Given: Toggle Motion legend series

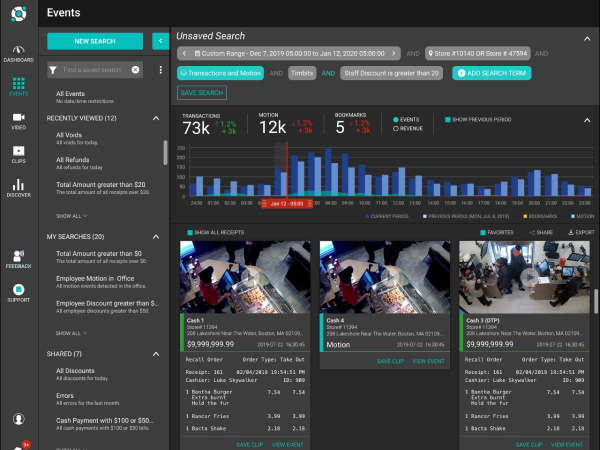Looking at the screenshot, I should [583, 216].
